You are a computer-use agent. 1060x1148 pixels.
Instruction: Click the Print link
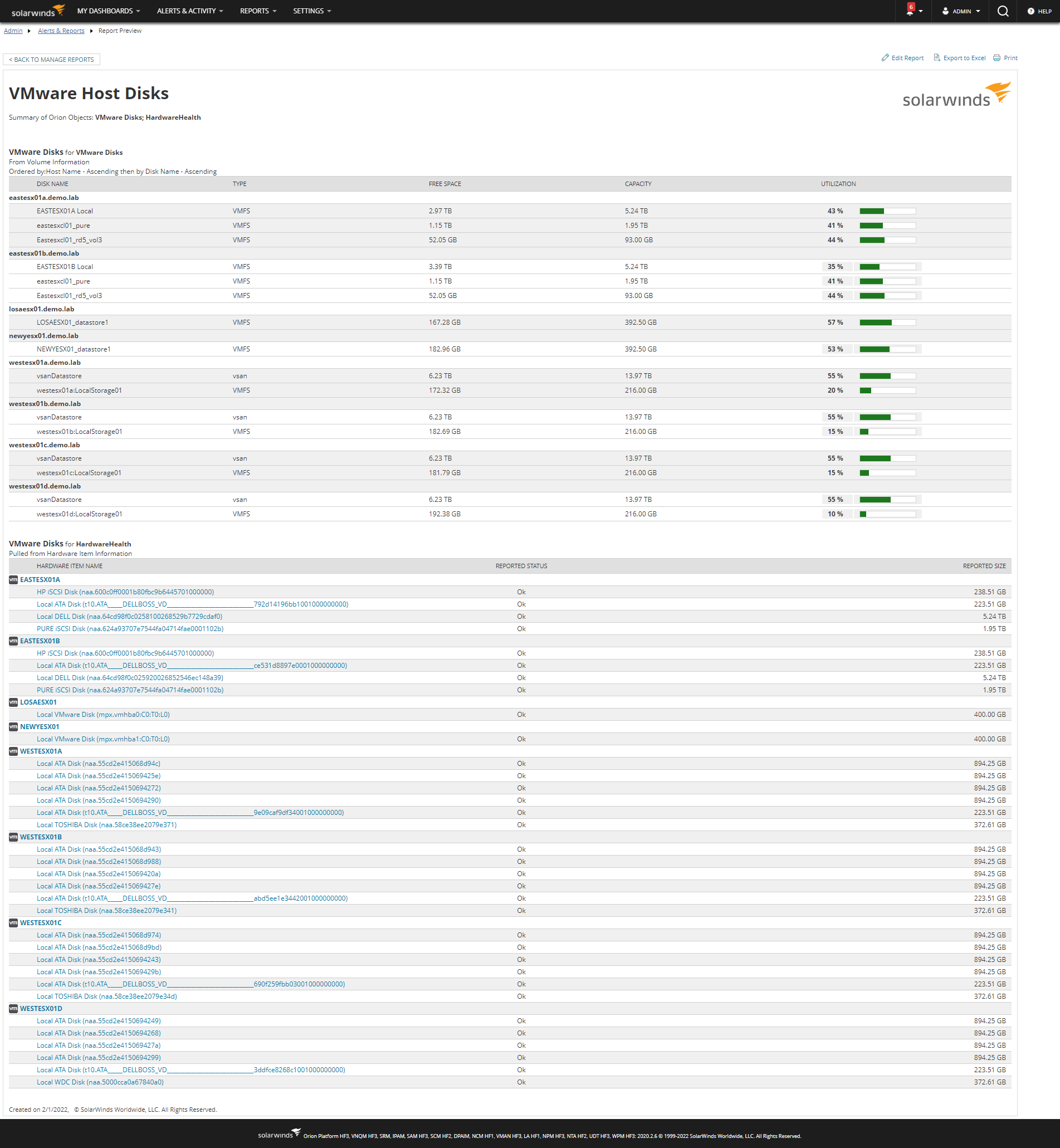[1010, 58]
